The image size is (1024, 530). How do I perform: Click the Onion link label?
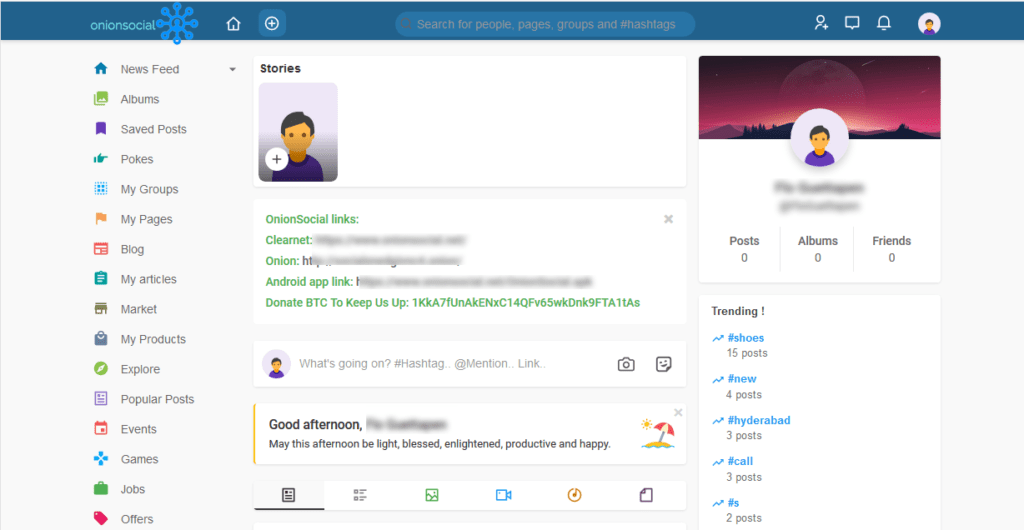tap(282, 261)
